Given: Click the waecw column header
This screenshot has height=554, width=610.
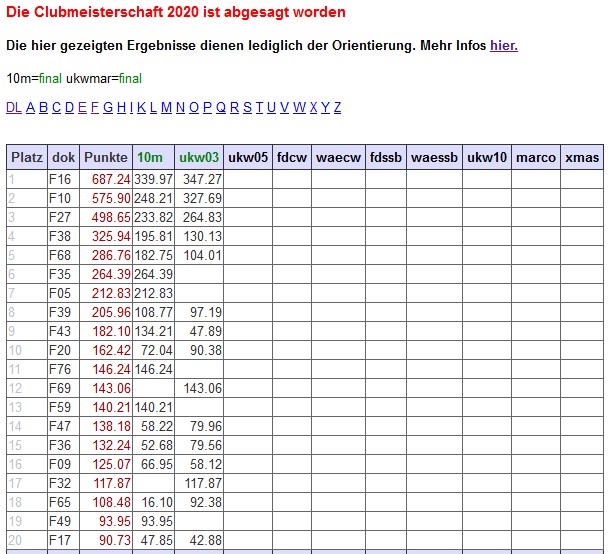Looking at the screenshot, I should coord(338,157).
